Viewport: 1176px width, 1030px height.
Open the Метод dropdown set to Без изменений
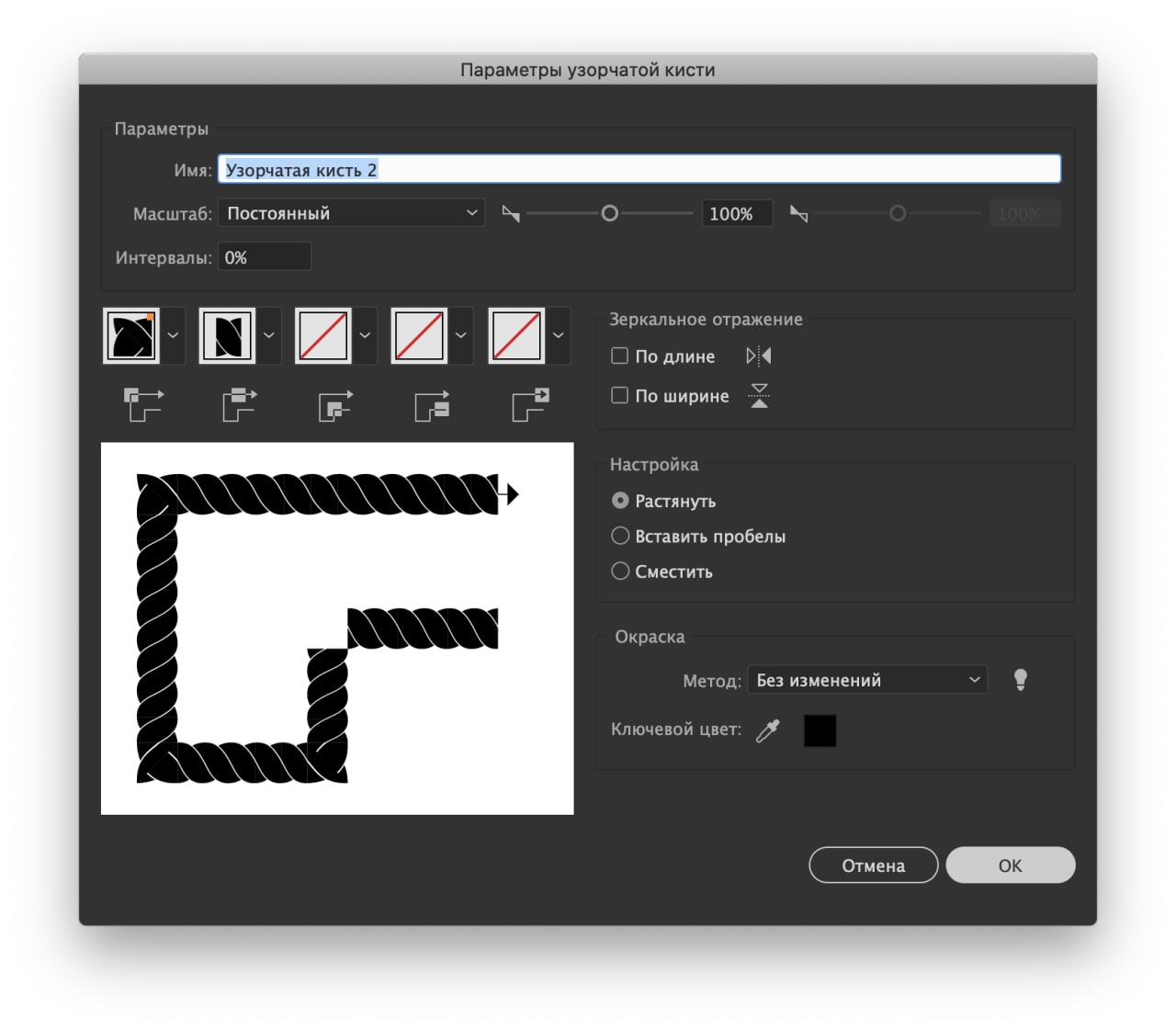click(x=867, y=680)
